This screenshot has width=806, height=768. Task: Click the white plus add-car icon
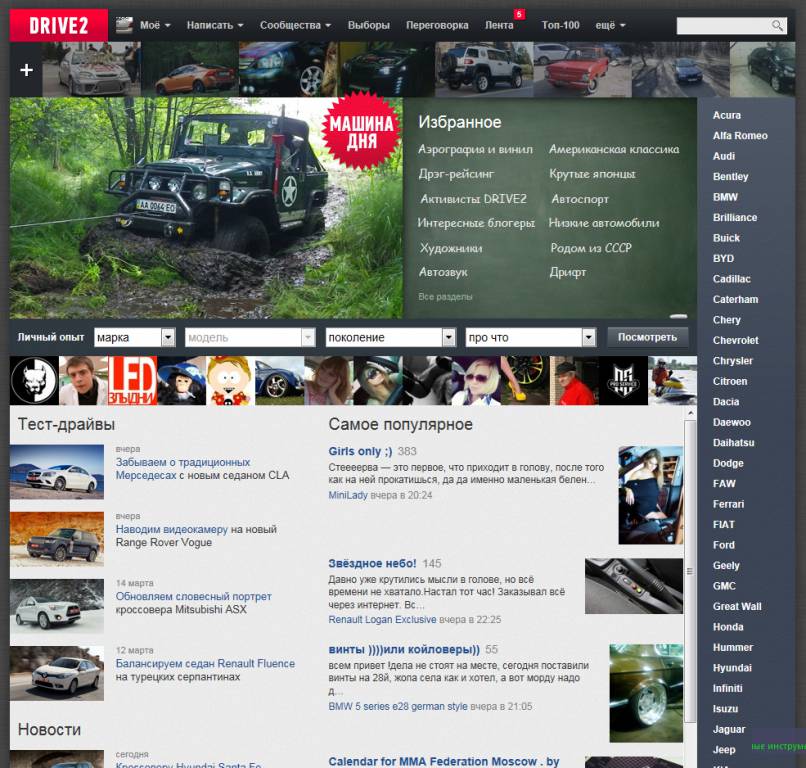[x=27, y=70]
